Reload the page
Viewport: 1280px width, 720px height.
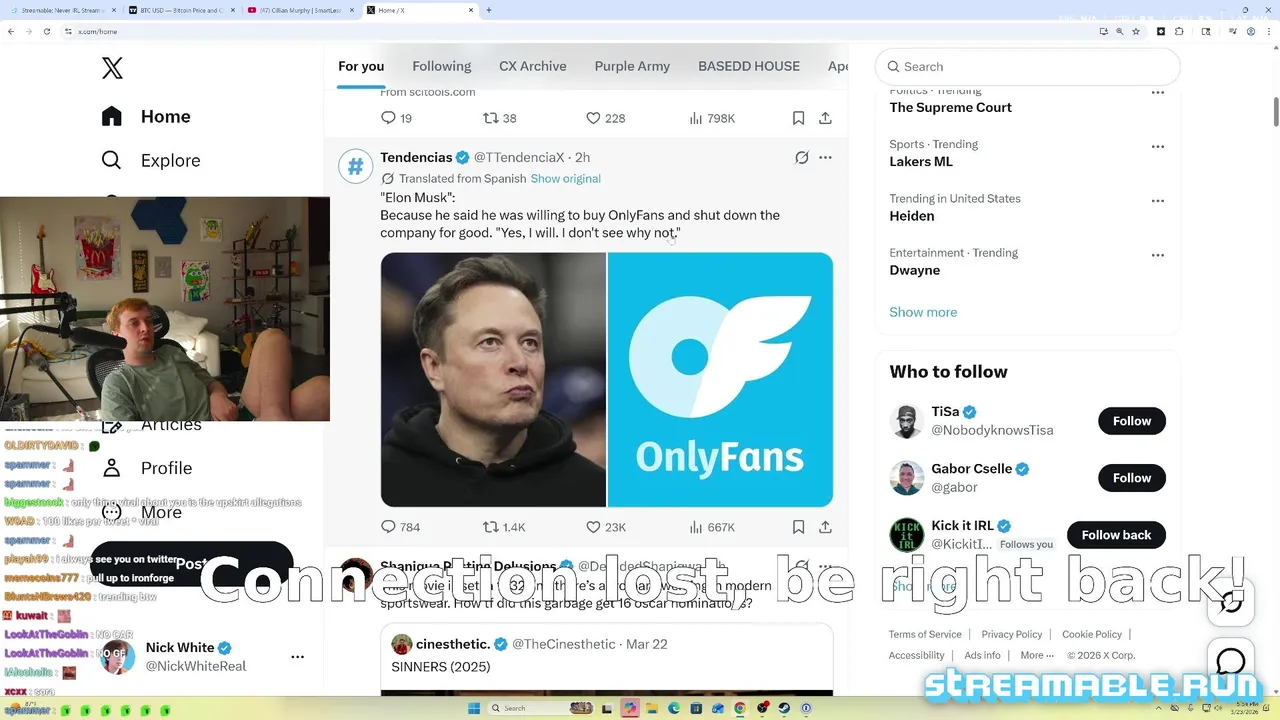pyautogui.click(x=47, y=31)
